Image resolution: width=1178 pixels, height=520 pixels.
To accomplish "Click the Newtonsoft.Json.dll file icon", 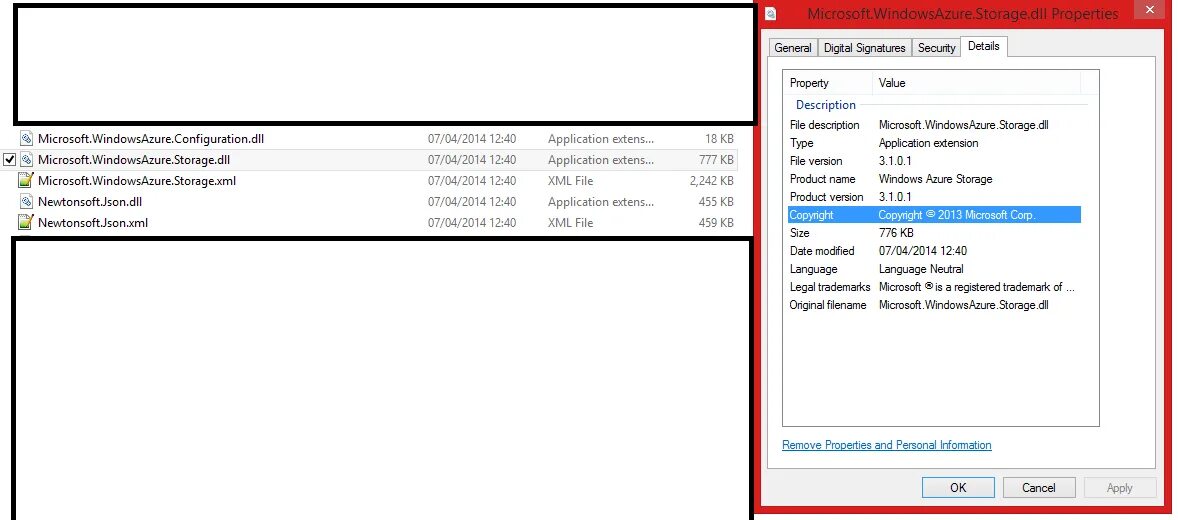I will [26, 202].
